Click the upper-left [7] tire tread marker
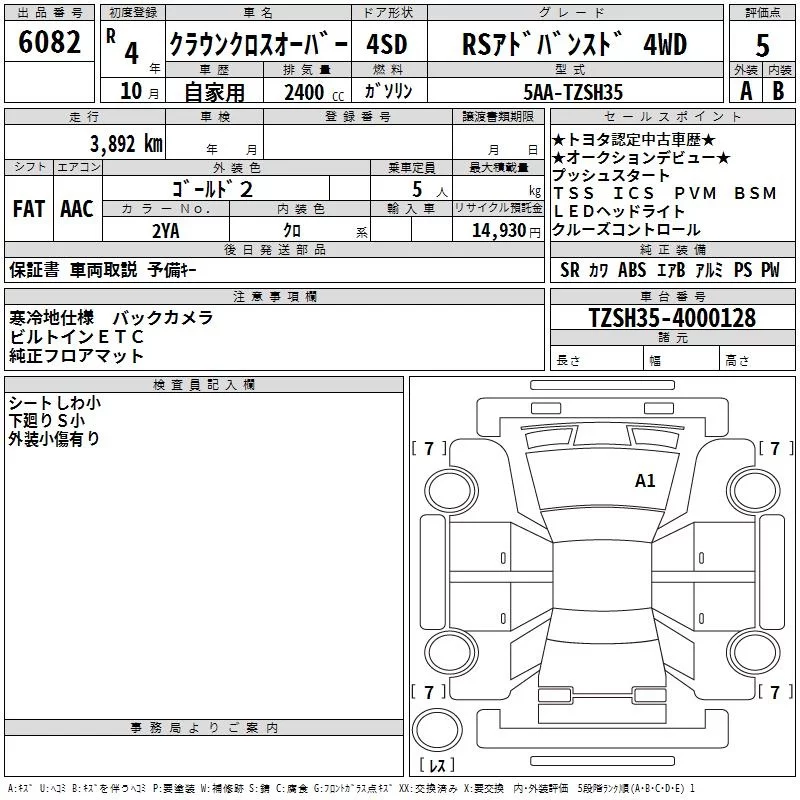This screenshot has height=800, width=800. point(429,449)
